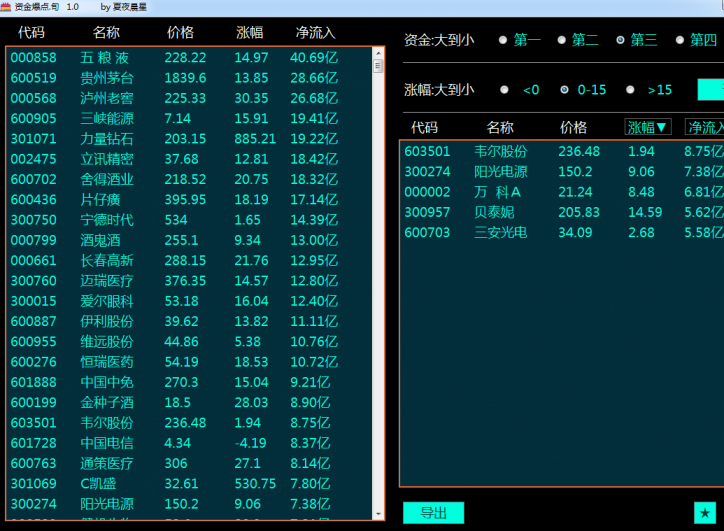Image resolution: width=724 pixels, height=531 pixels.
Task: Select row 000568 泸州老窖
Action: 189,98
